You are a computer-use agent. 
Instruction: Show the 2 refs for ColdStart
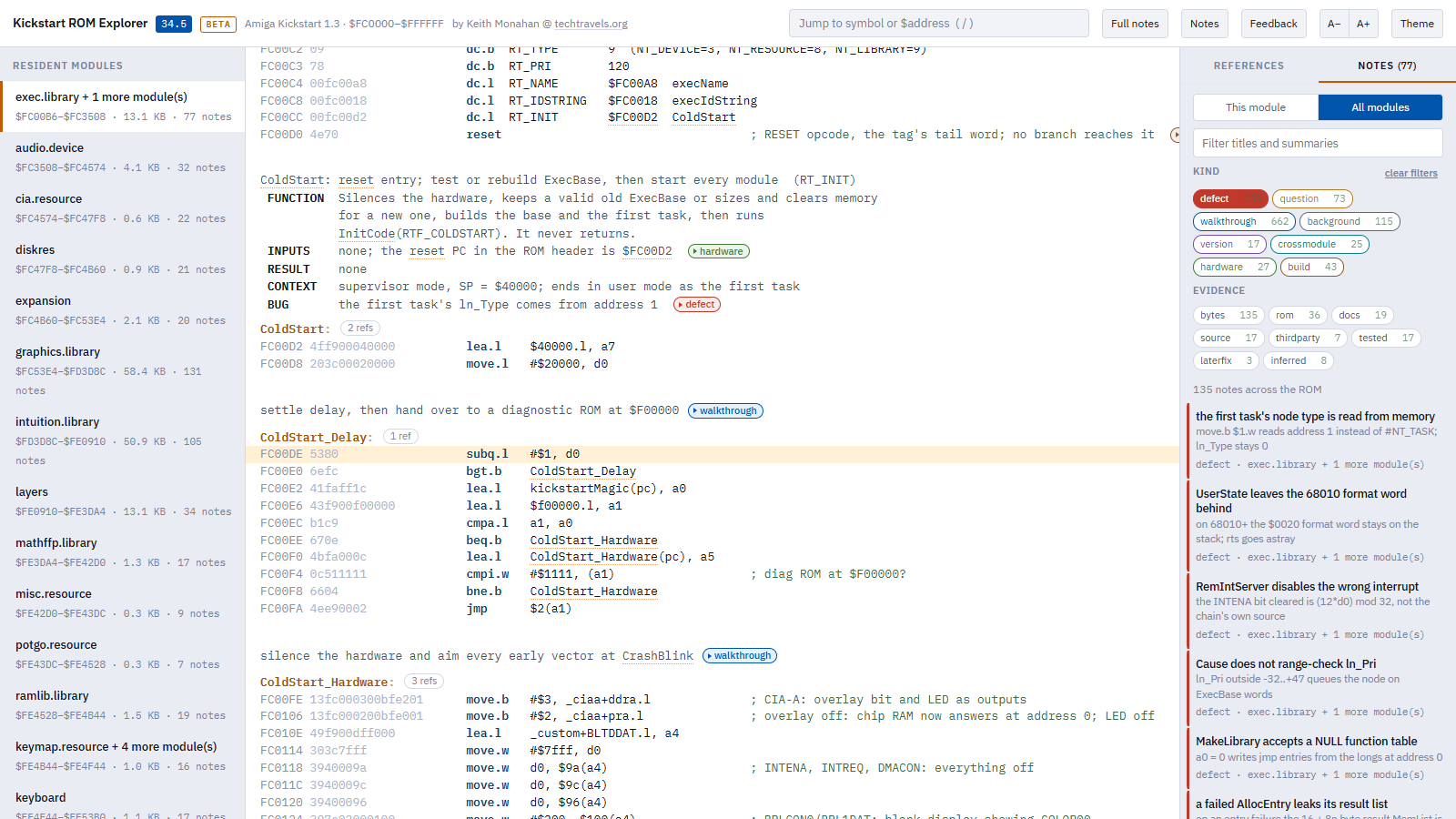pos(360,328)
